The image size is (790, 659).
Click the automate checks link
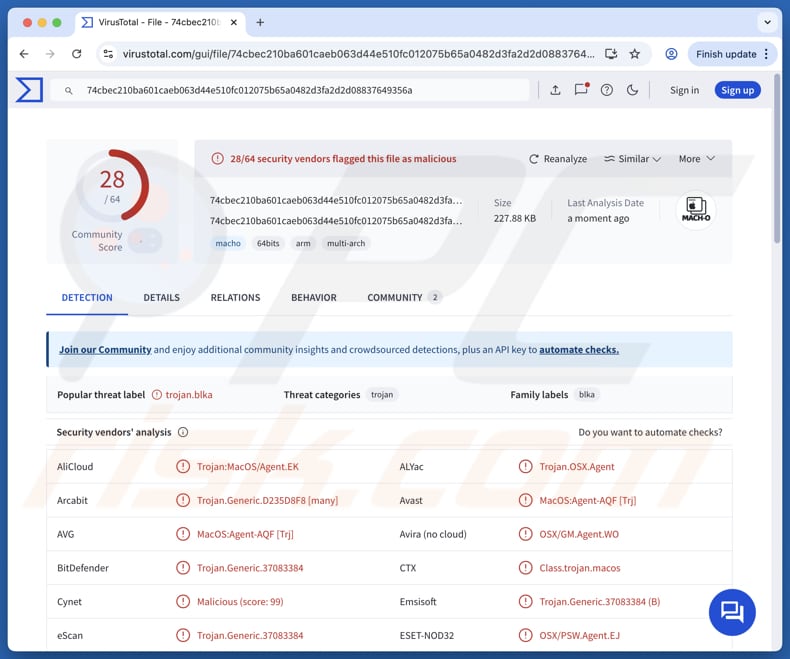point(578,350)
